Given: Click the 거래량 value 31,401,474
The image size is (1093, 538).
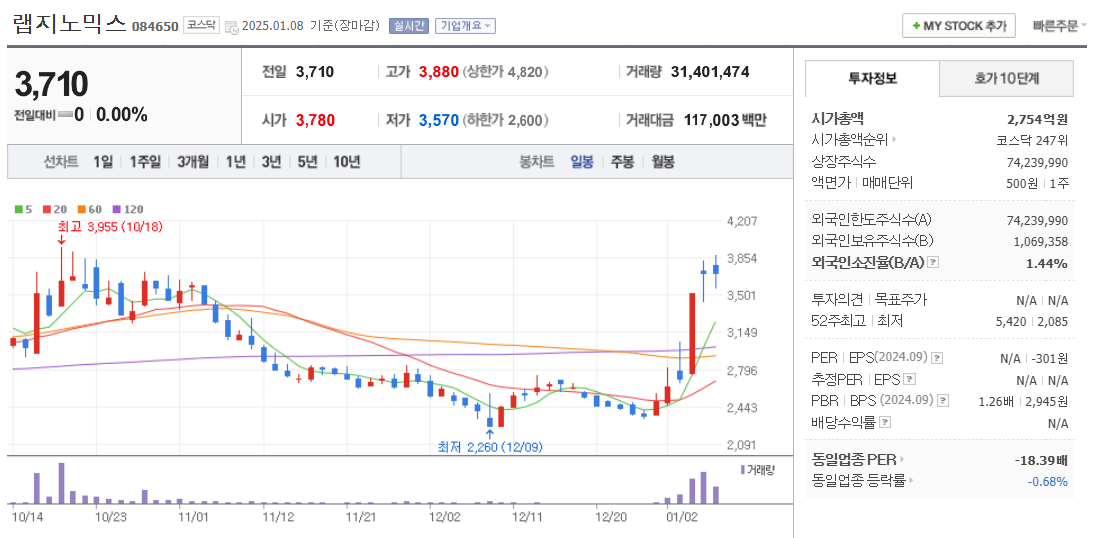Looking at the screenshot, I should coord(710,72).
